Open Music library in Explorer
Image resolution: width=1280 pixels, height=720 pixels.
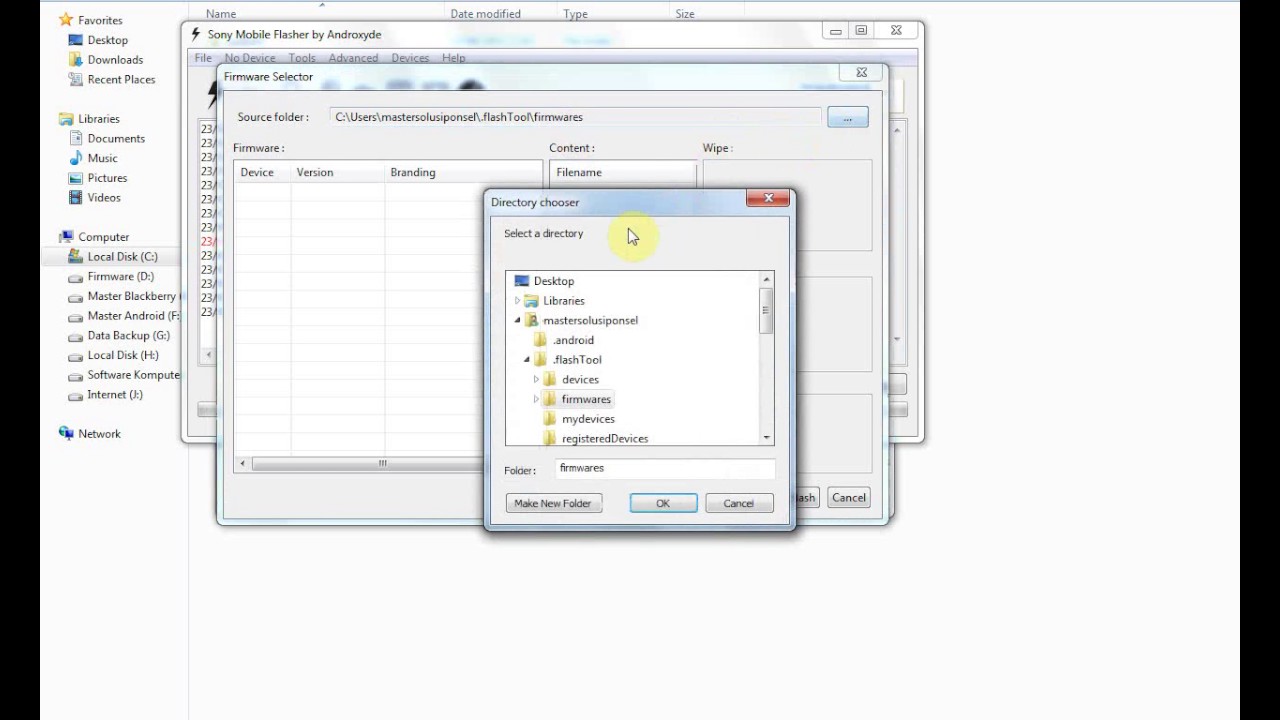point(102,158)
